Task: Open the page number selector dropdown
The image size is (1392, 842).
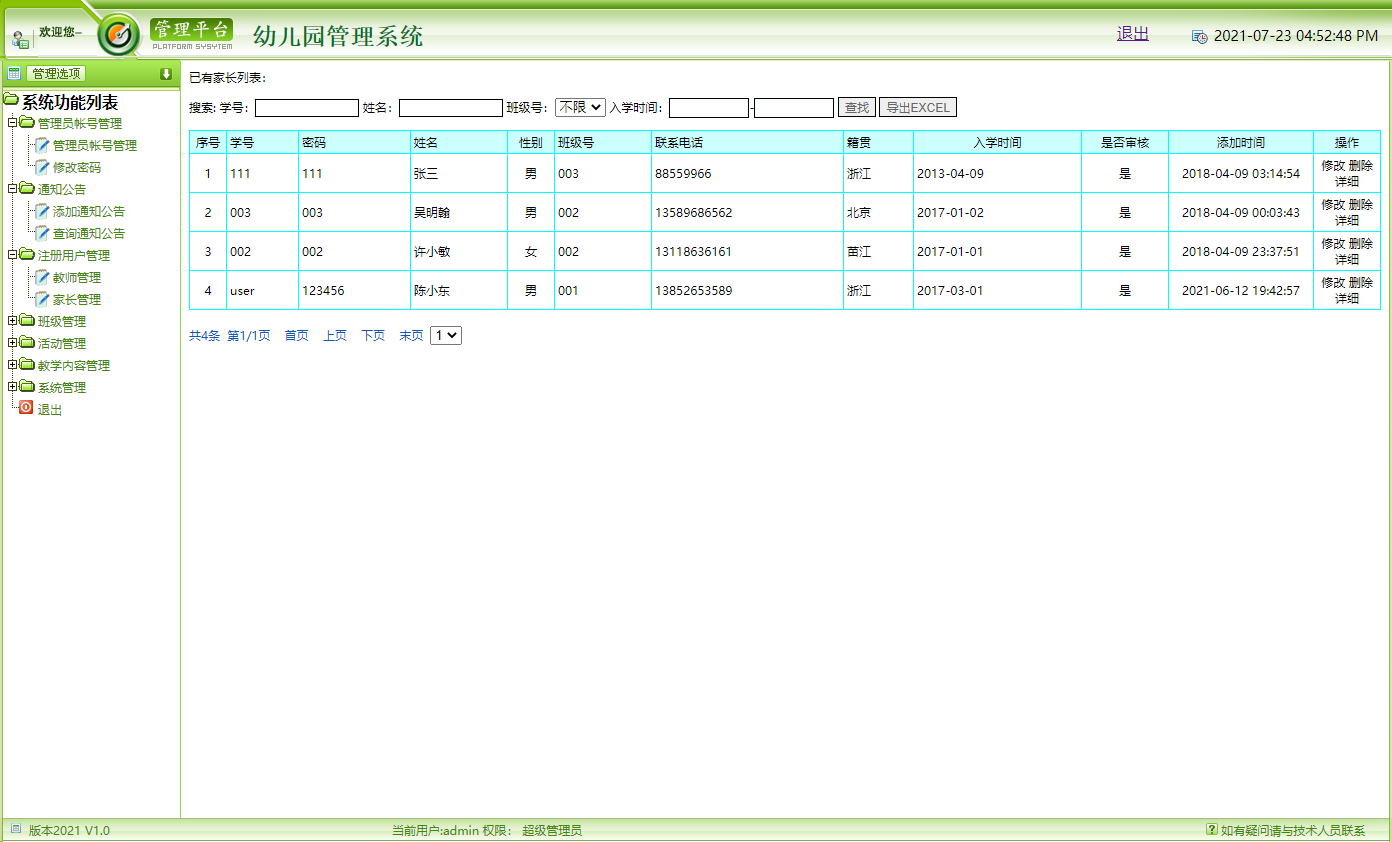Action: 444,334
